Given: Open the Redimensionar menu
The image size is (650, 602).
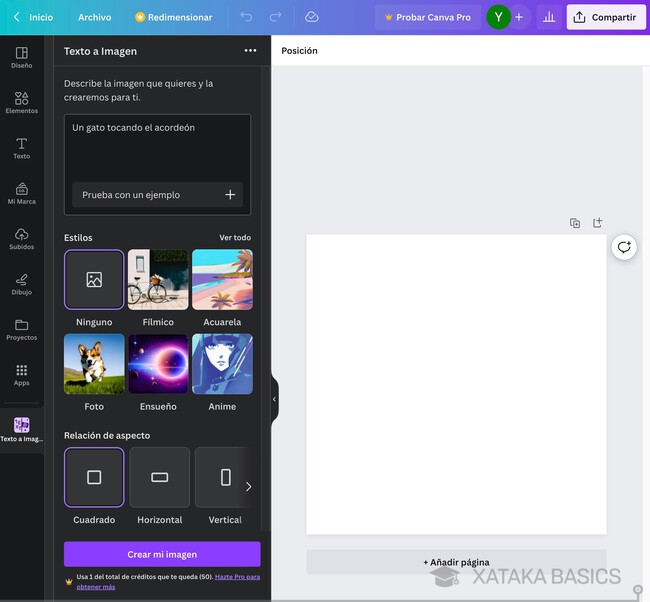Looking at the screenshot, I should (173, 17).
